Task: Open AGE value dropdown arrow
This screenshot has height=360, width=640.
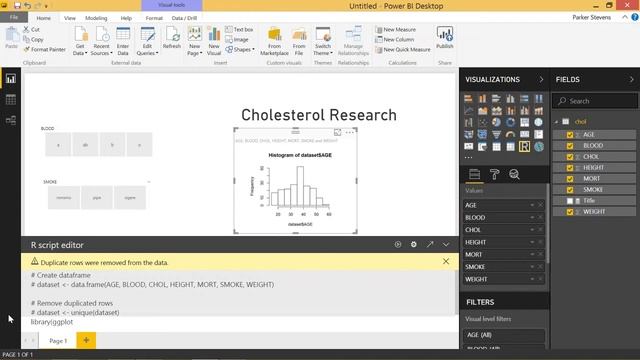Action: [532, 205]
